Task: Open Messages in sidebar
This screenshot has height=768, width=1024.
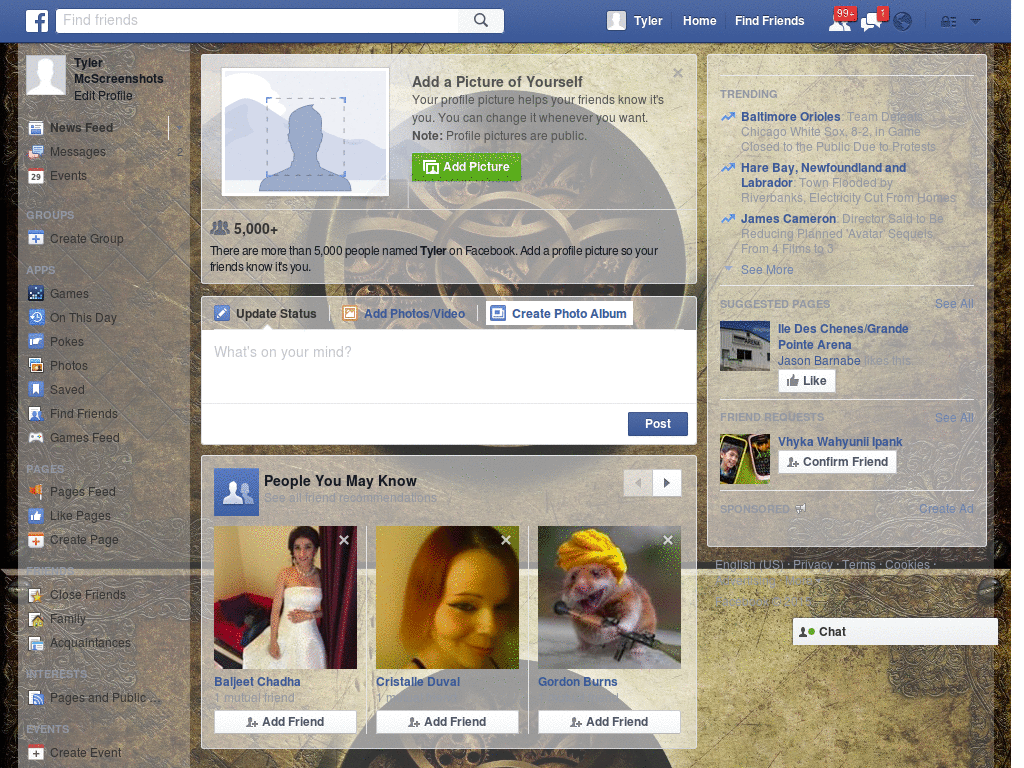Action: [x=78, y=152]
